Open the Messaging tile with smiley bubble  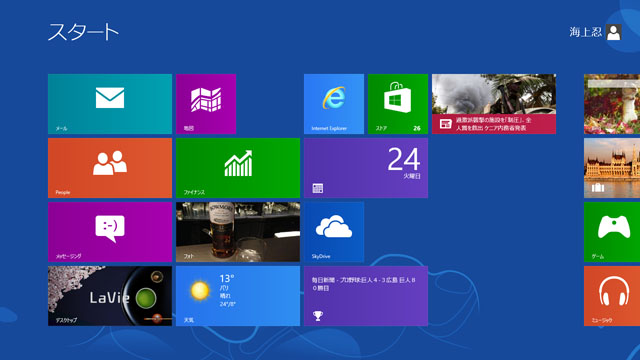[110, 232]
